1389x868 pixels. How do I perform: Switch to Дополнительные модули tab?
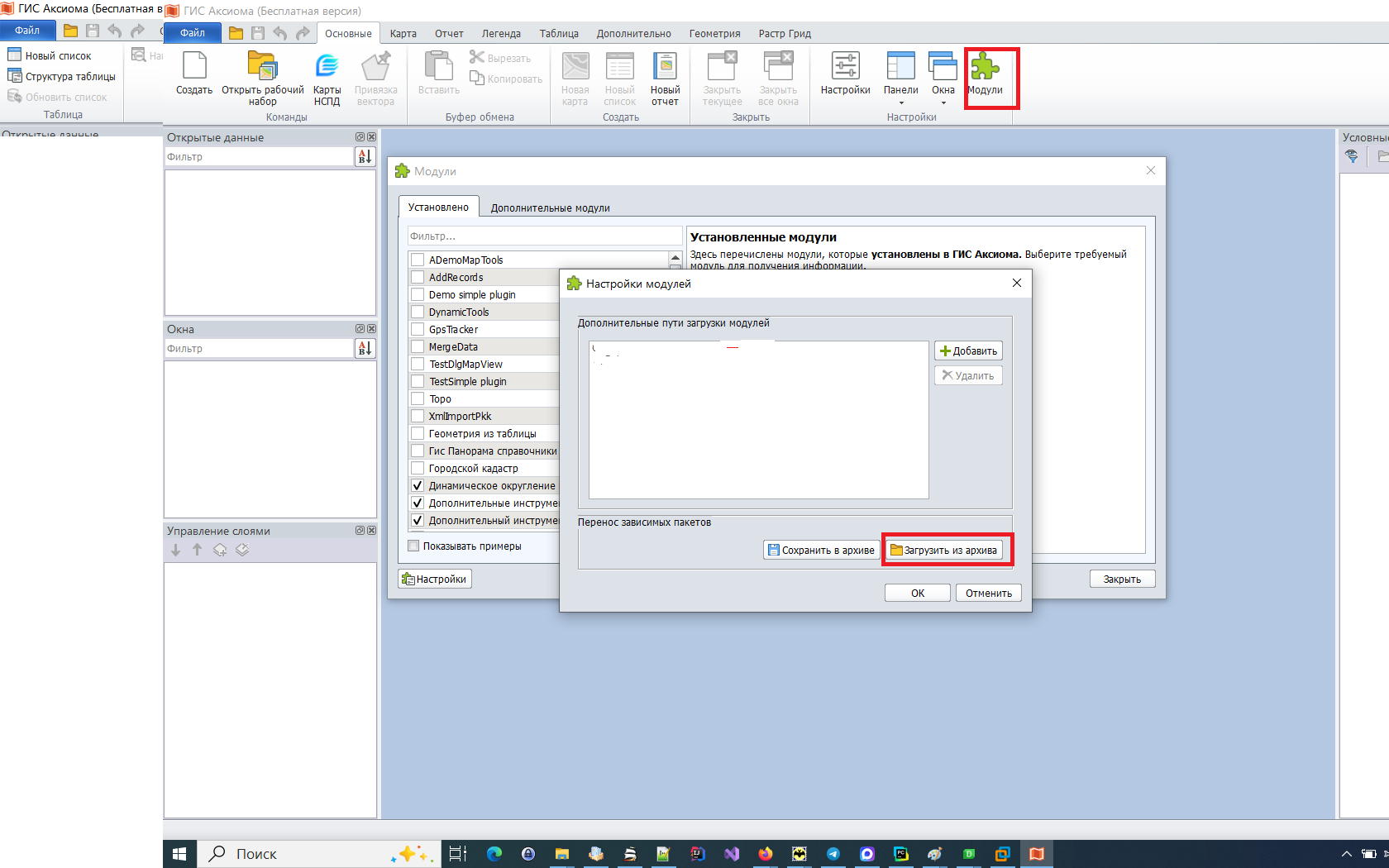(x=550, y=208)
